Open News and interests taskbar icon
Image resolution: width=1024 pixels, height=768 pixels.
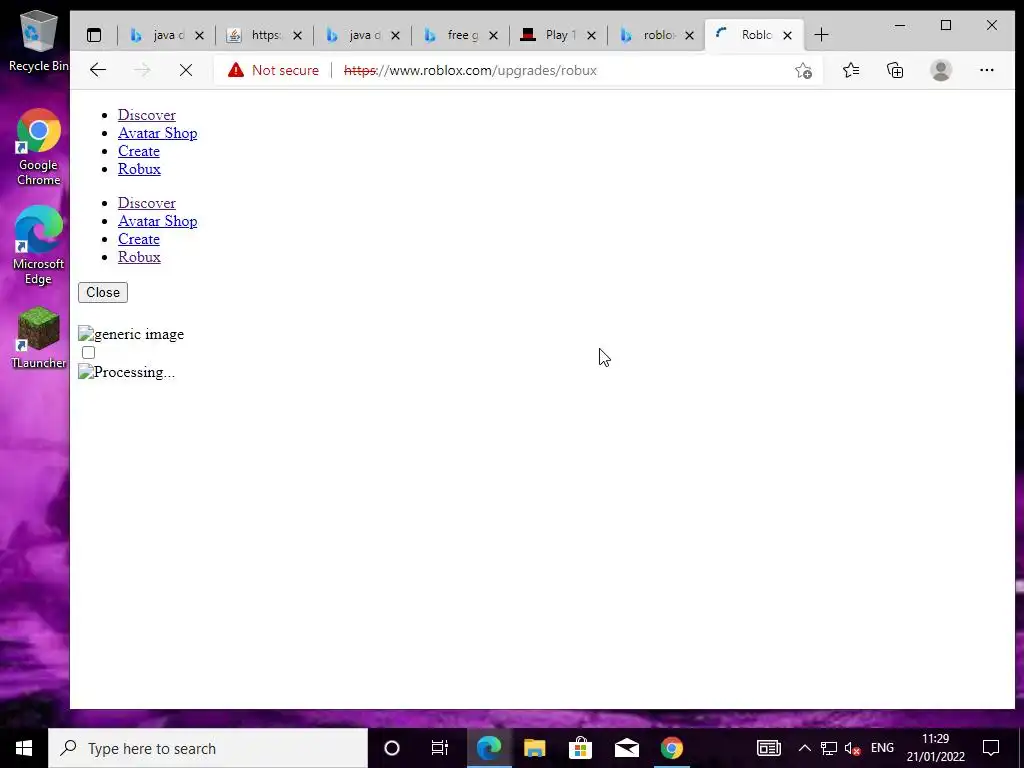pyautogui.click(x=769, y=748)
